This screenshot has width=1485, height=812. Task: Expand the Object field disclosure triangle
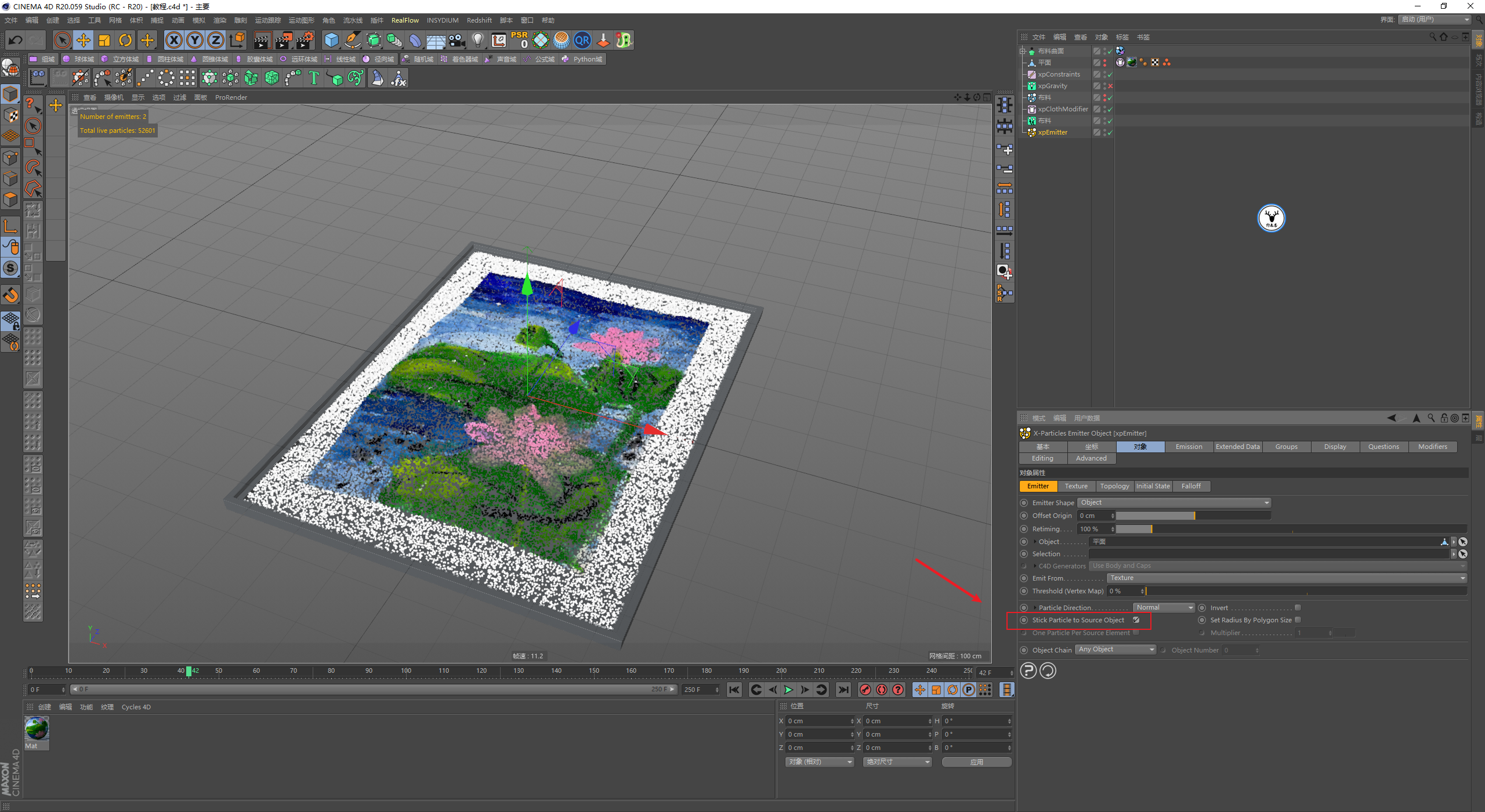tap(1035, 542)
